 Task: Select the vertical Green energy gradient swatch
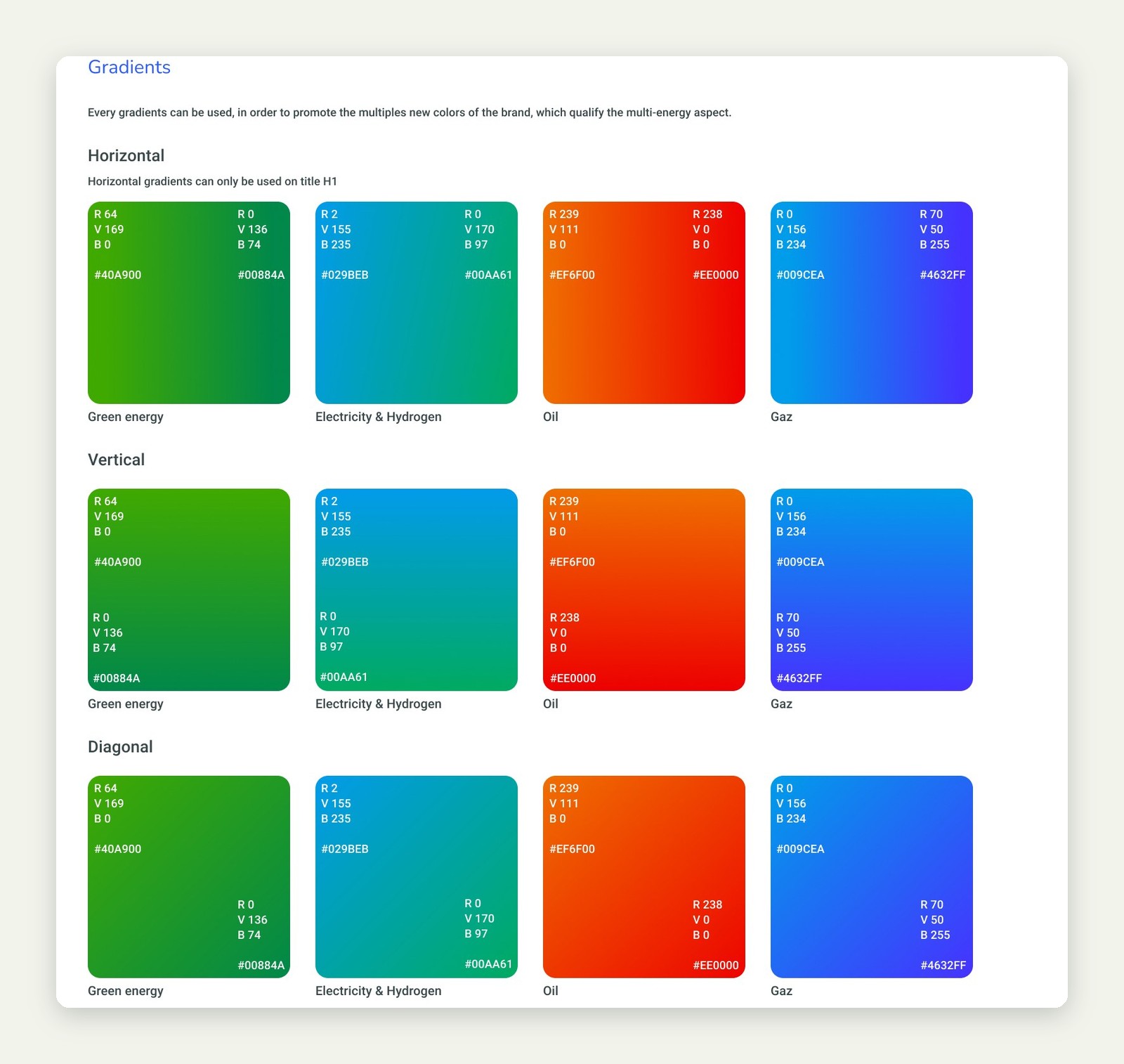click(x=189, y=590)
